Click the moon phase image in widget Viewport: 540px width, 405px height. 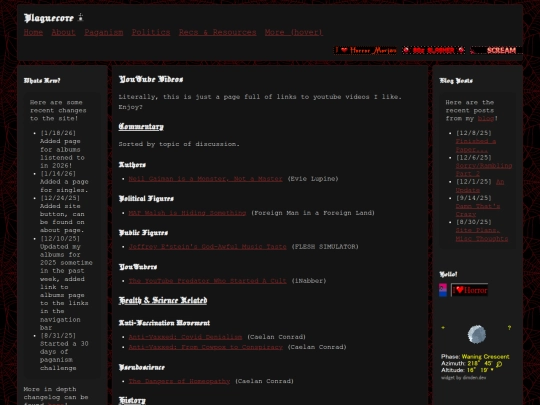(477, 334)
